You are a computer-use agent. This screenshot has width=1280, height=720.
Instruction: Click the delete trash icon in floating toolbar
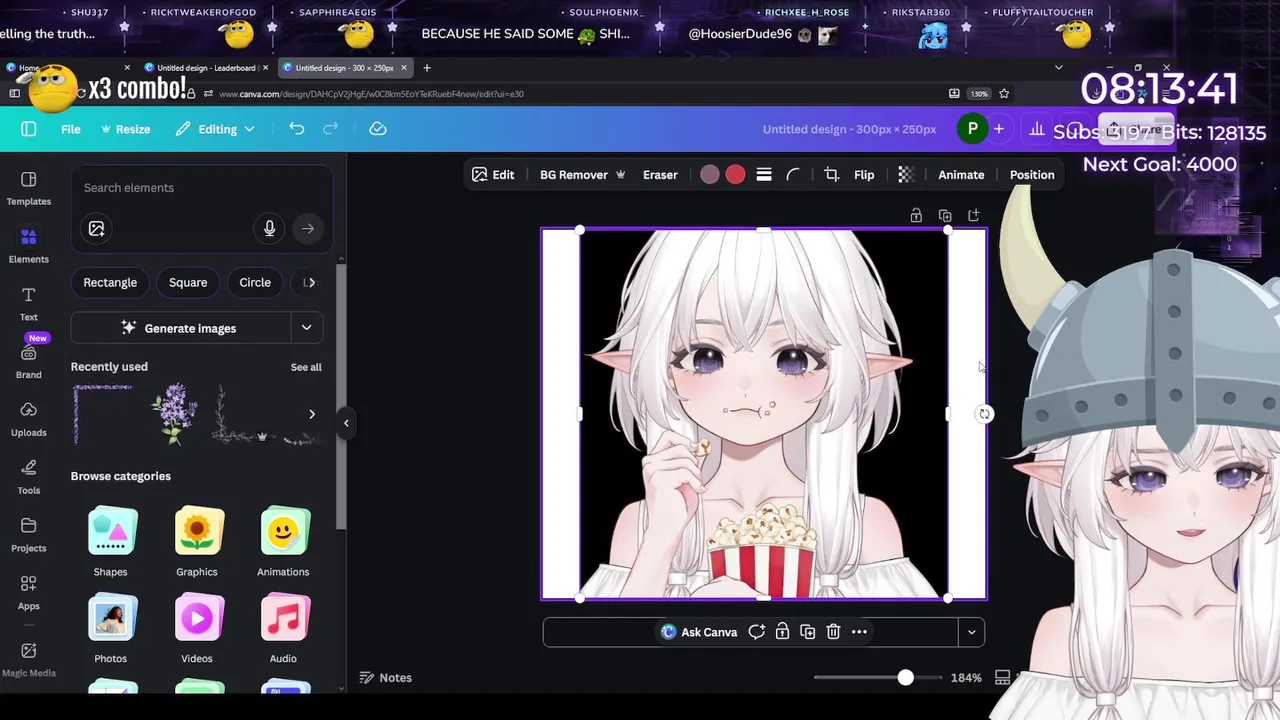pos(833,632)
